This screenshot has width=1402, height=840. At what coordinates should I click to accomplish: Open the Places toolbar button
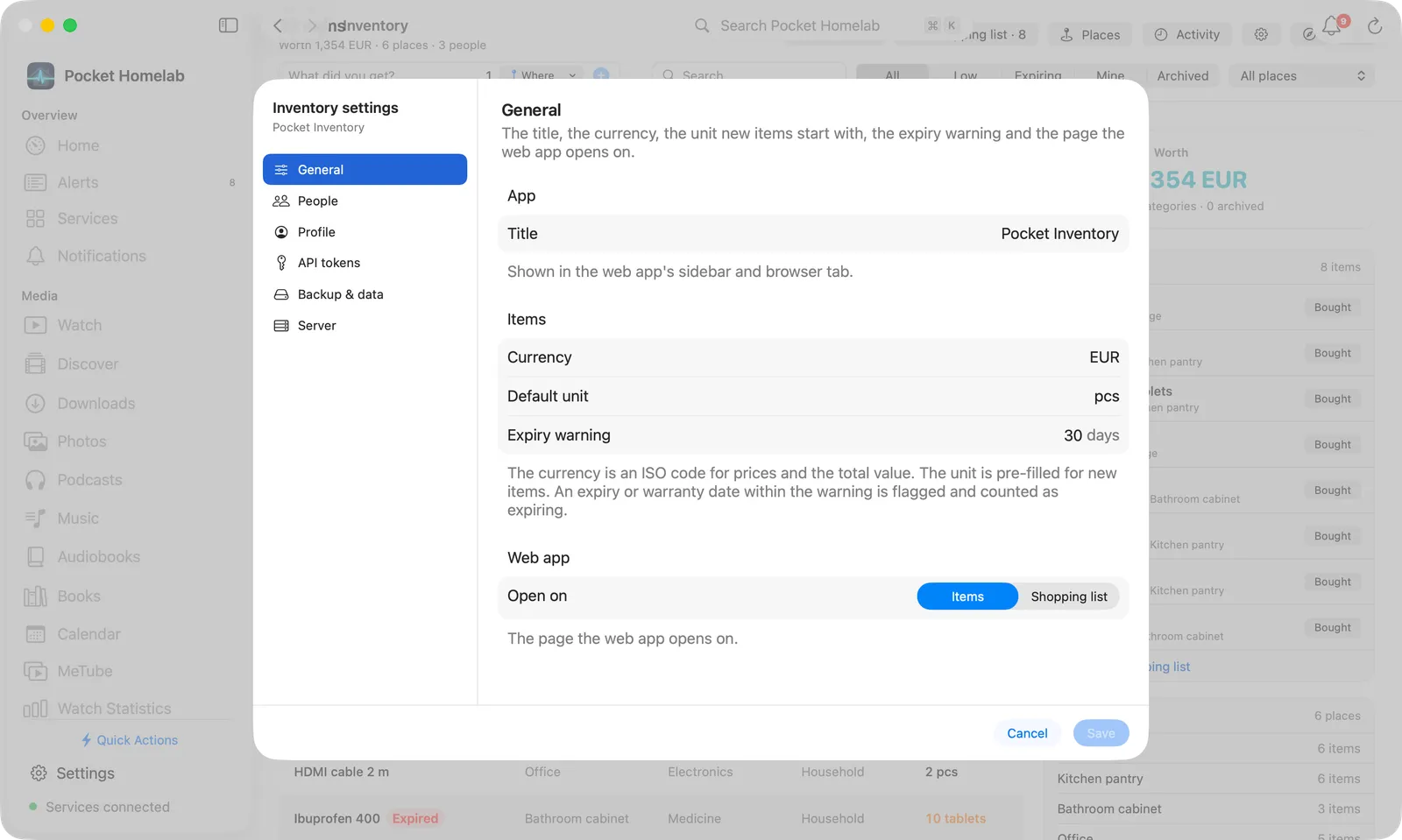1090,34
